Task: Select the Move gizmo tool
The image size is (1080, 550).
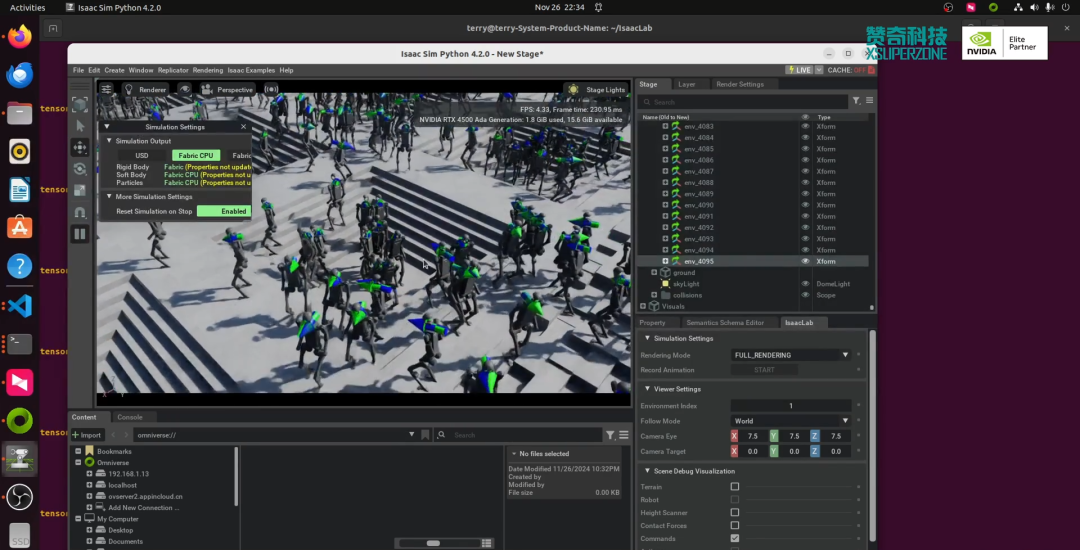Action: coord(80,147)
